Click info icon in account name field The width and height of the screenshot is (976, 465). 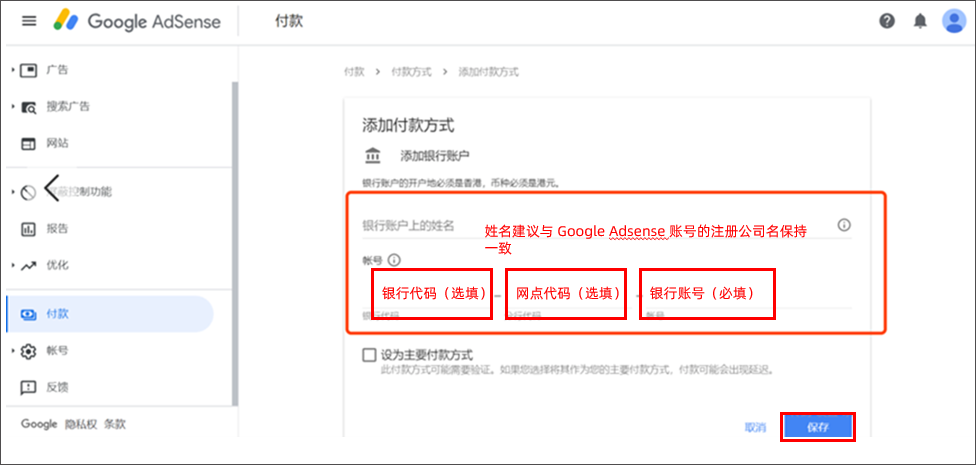(843, 225)
